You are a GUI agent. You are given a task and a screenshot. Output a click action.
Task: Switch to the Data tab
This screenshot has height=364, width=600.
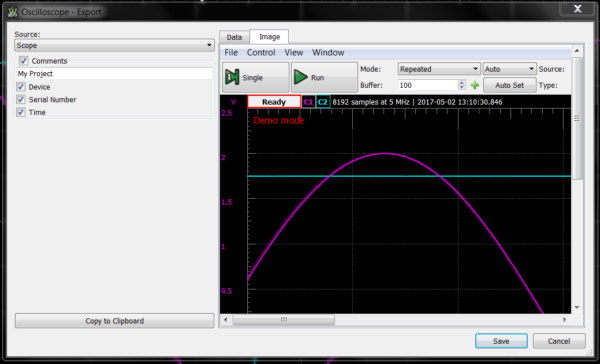(x=234, y=37)
